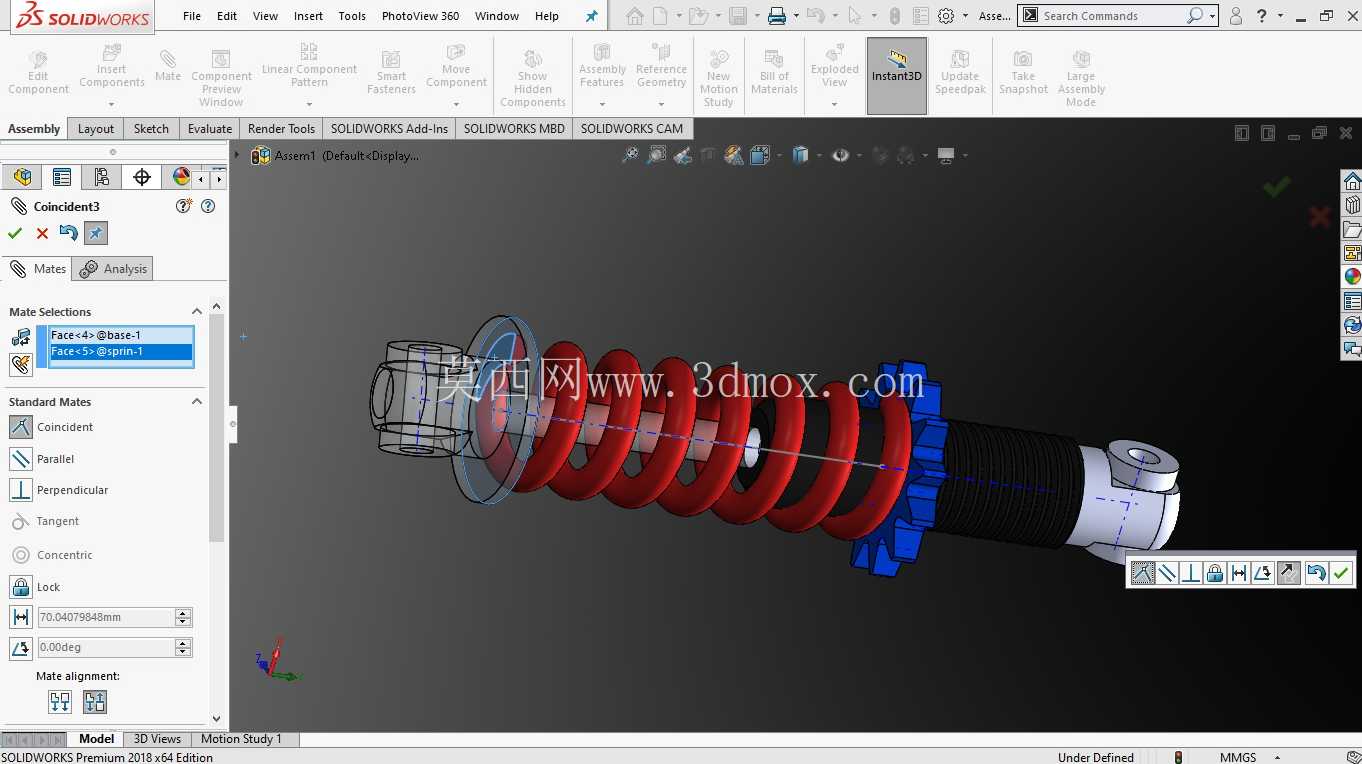
Task: Collapse the Standard Mates section
Action: 197,402
